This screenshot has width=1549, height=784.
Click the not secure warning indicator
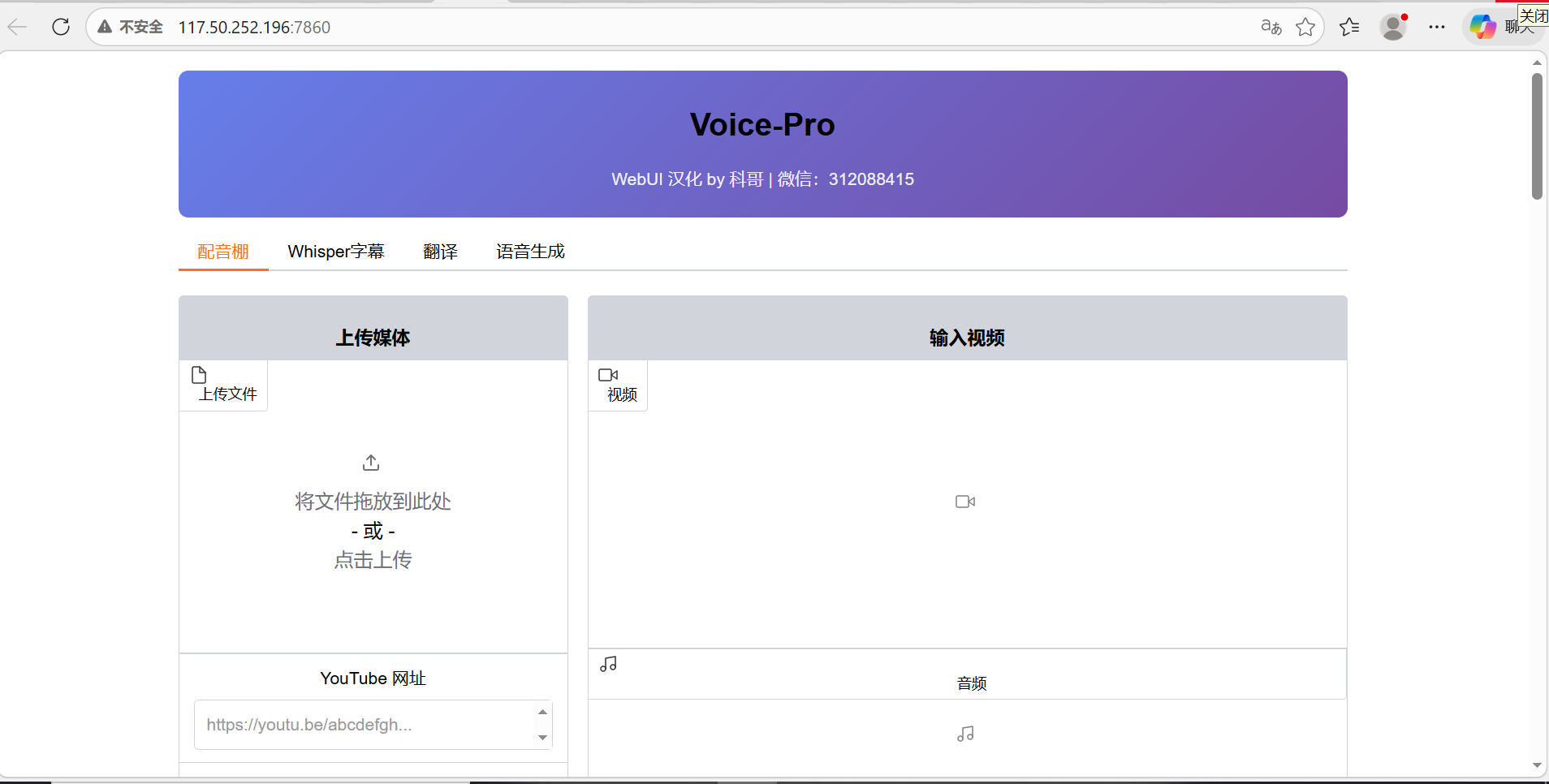pyautogui.click(x=130, y=27)
